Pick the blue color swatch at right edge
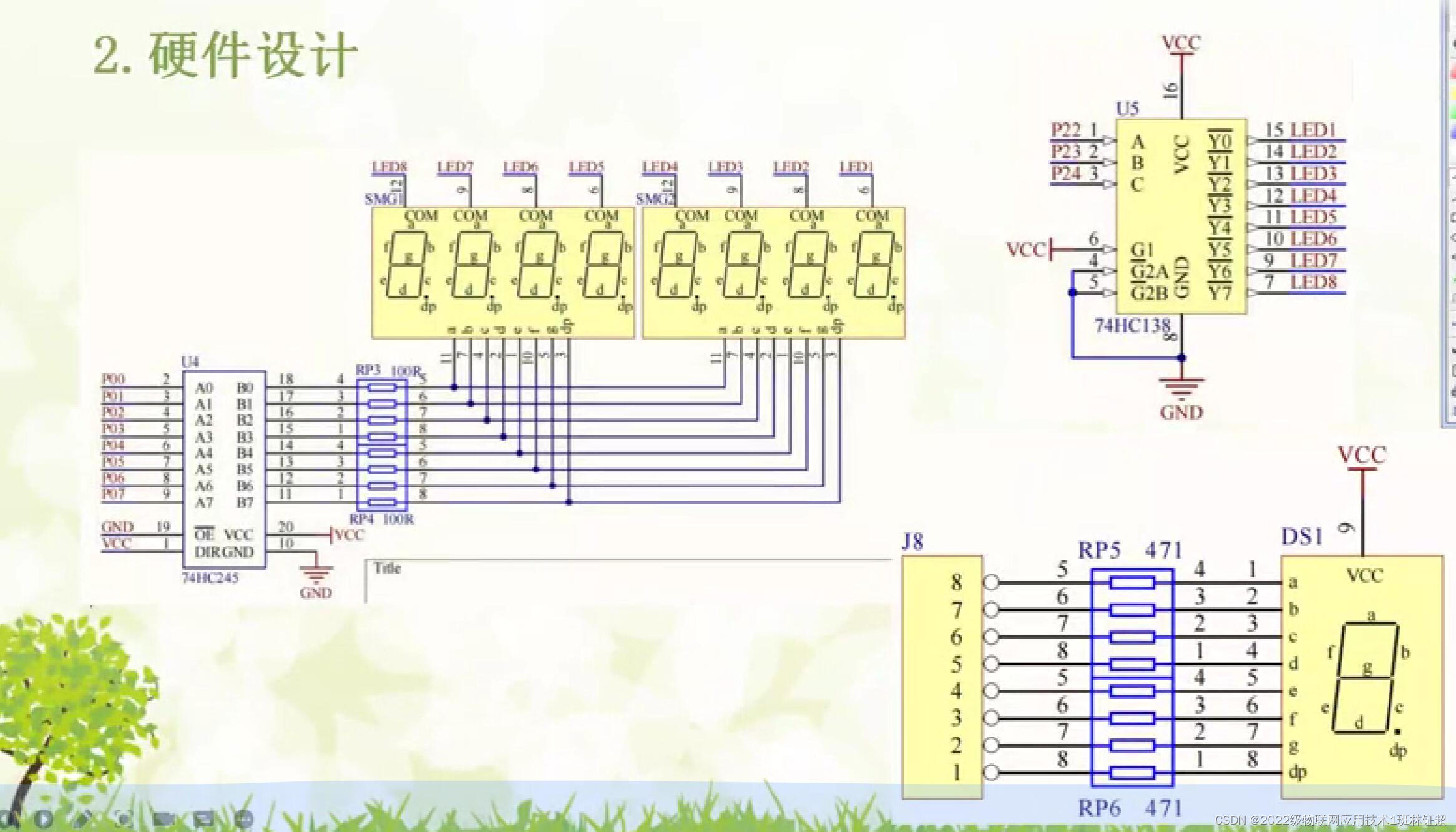 pos(1454,133)
